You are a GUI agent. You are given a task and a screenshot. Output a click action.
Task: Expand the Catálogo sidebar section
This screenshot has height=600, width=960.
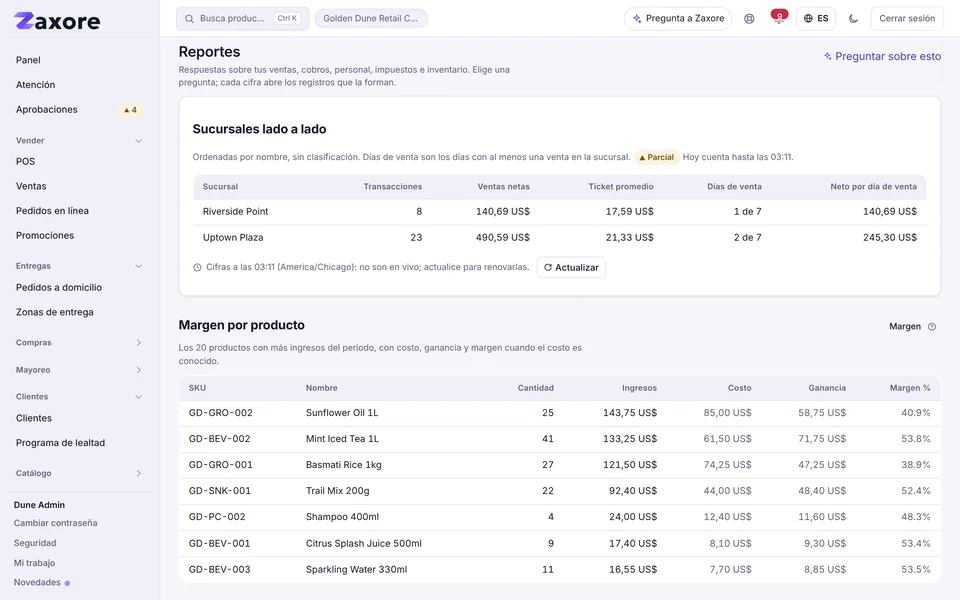pos(138,473)
